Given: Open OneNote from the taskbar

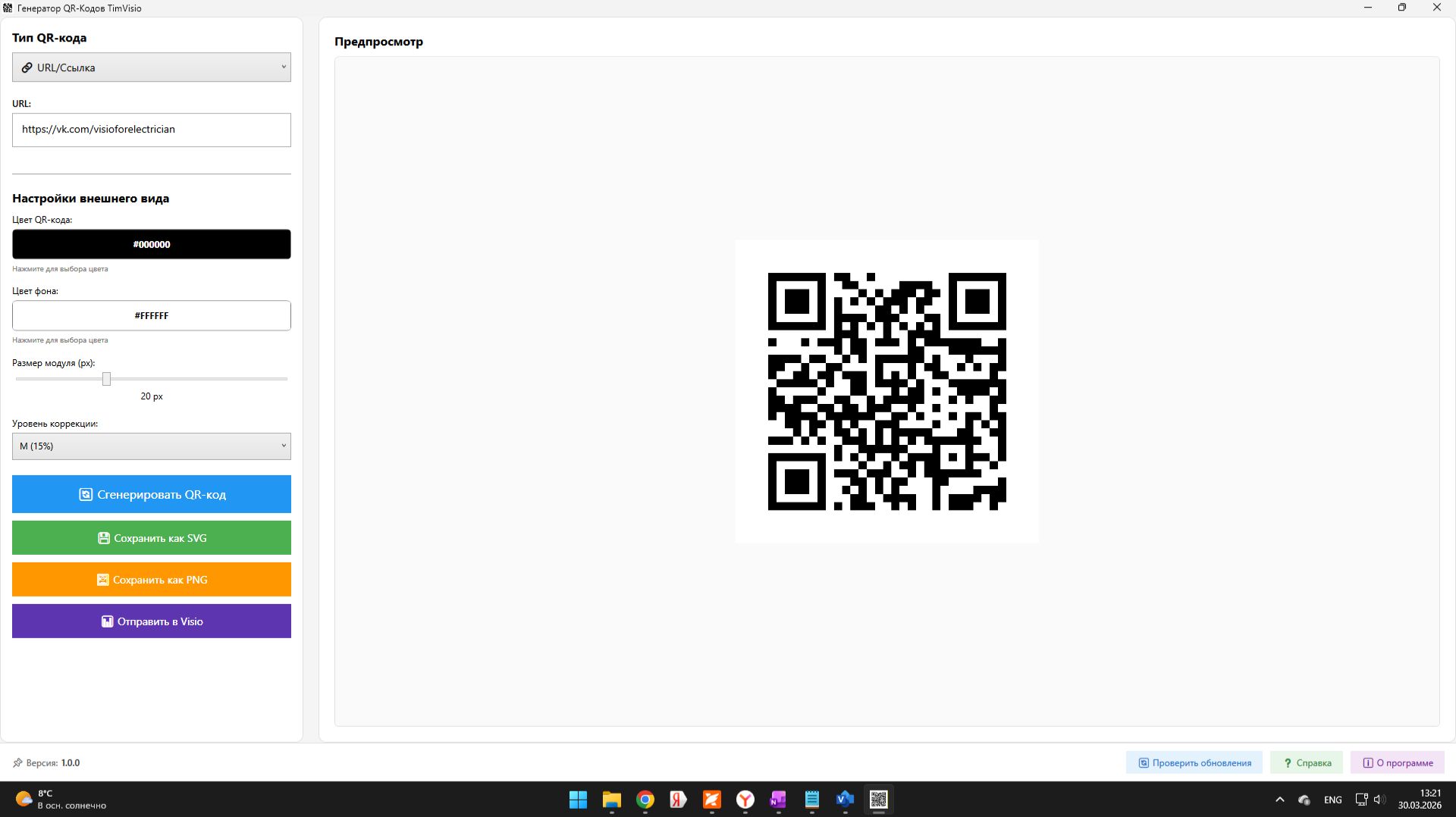Looking at the screenshot, I should [x=778, y=800].
